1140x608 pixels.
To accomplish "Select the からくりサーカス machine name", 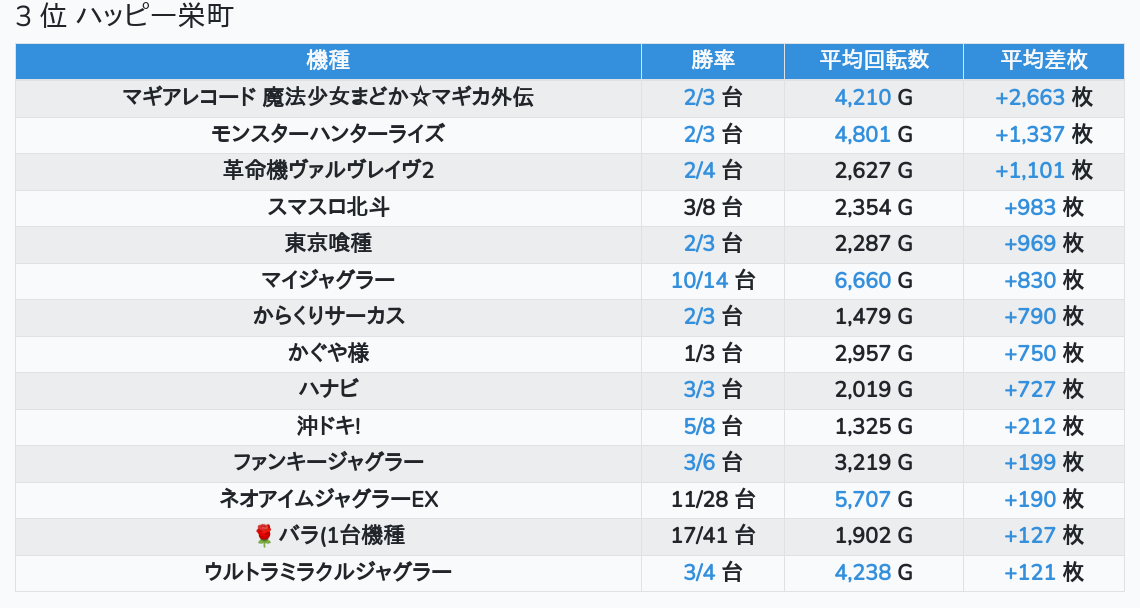I will [x=328, y=317].
